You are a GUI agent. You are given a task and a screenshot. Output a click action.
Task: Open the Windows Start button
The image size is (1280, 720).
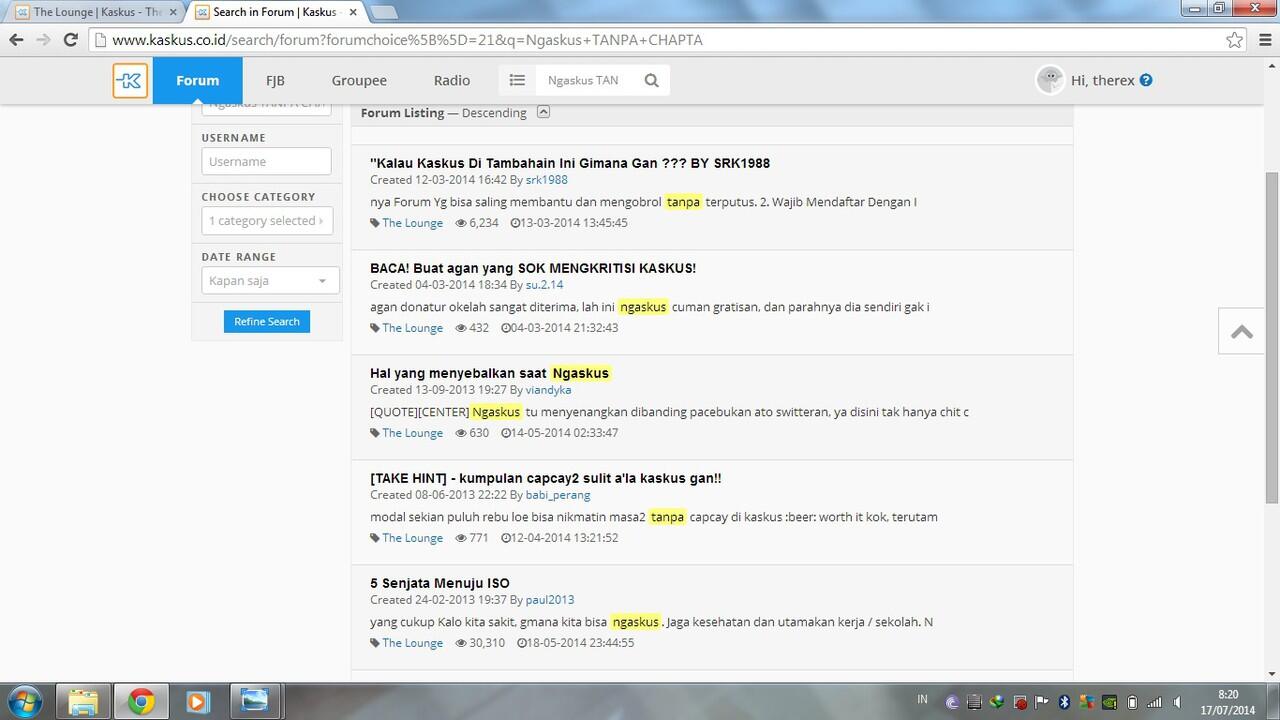[23, 701]
